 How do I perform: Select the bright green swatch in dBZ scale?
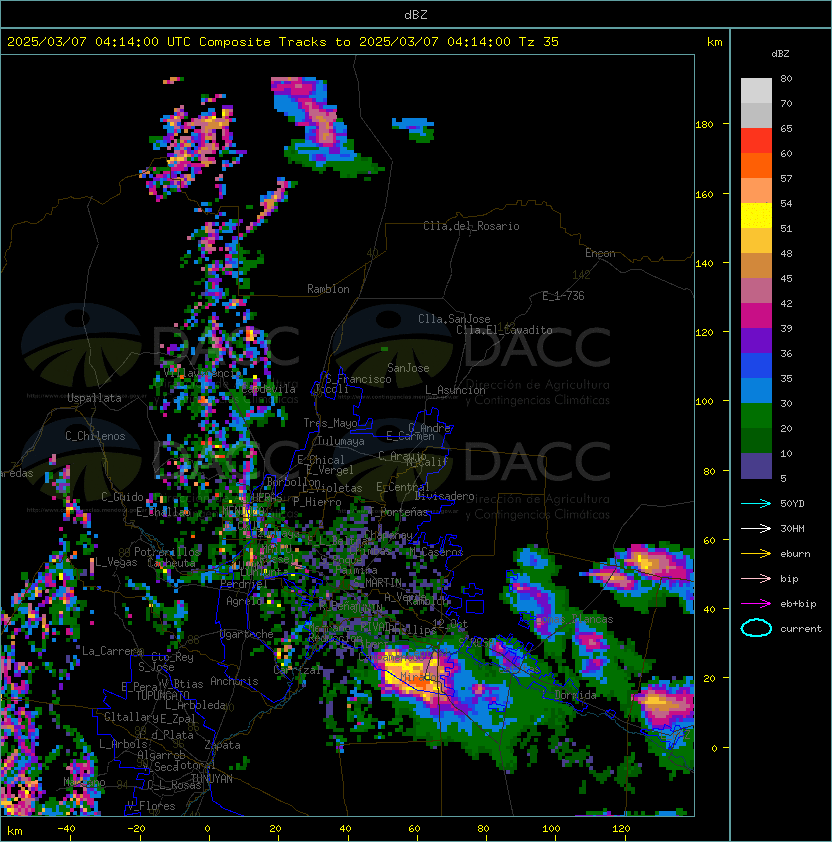[x=756, y=416]
